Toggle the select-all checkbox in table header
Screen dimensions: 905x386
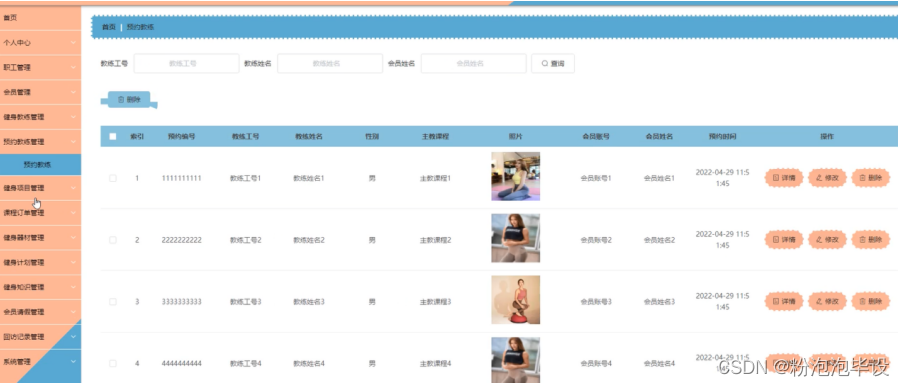[113, 137]
